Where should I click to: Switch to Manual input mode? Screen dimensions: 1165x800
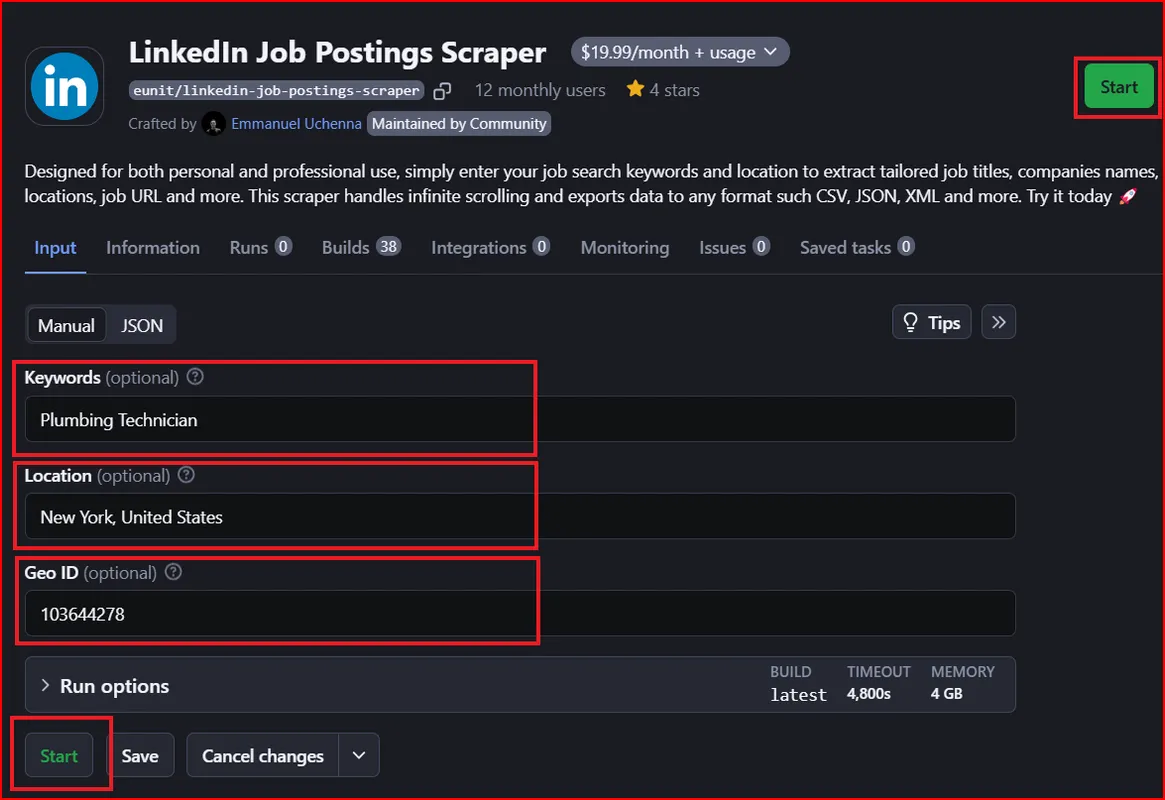point(66,325)
